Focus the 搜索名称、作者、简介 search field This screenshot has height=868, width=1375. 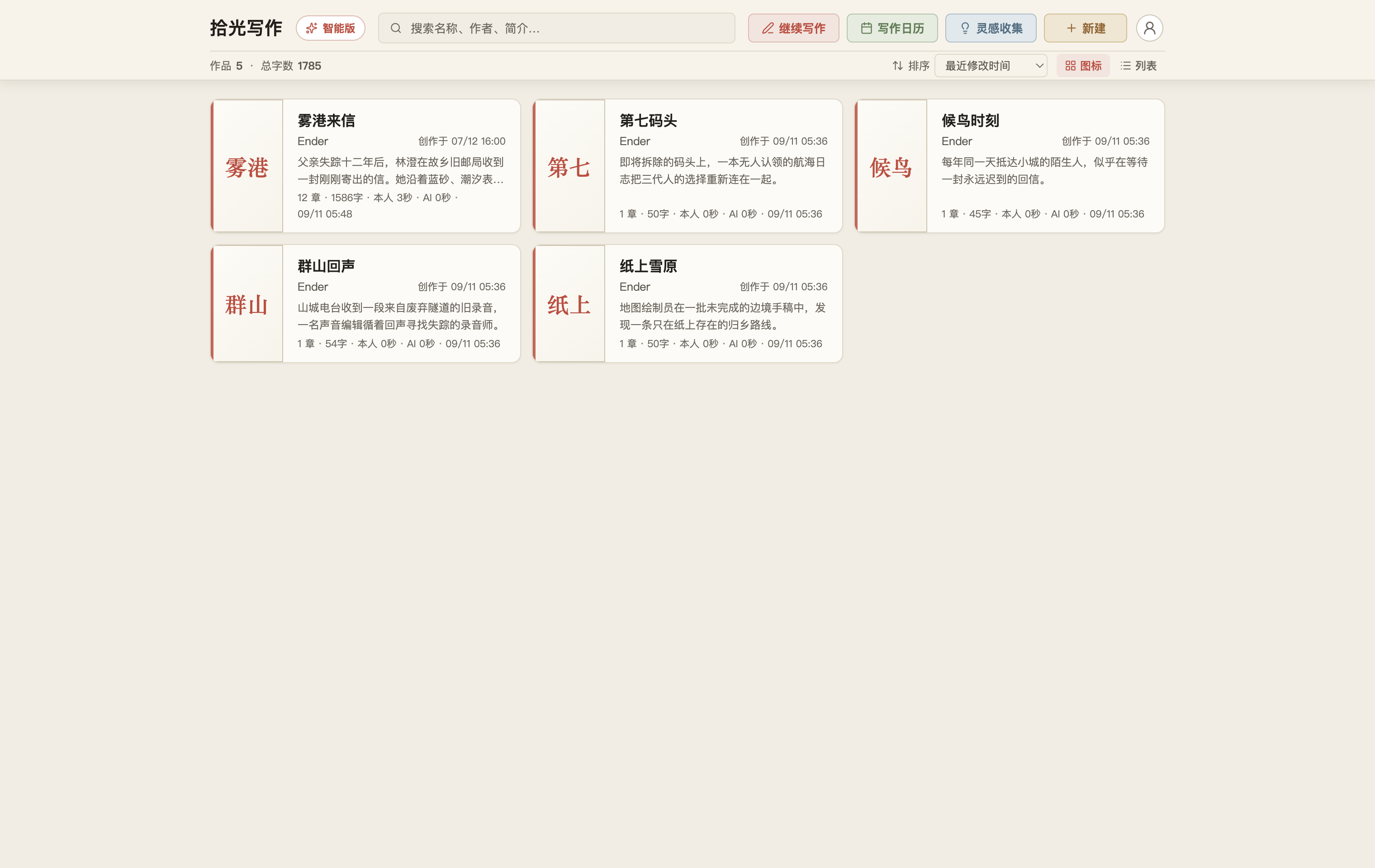pos(557,28)
